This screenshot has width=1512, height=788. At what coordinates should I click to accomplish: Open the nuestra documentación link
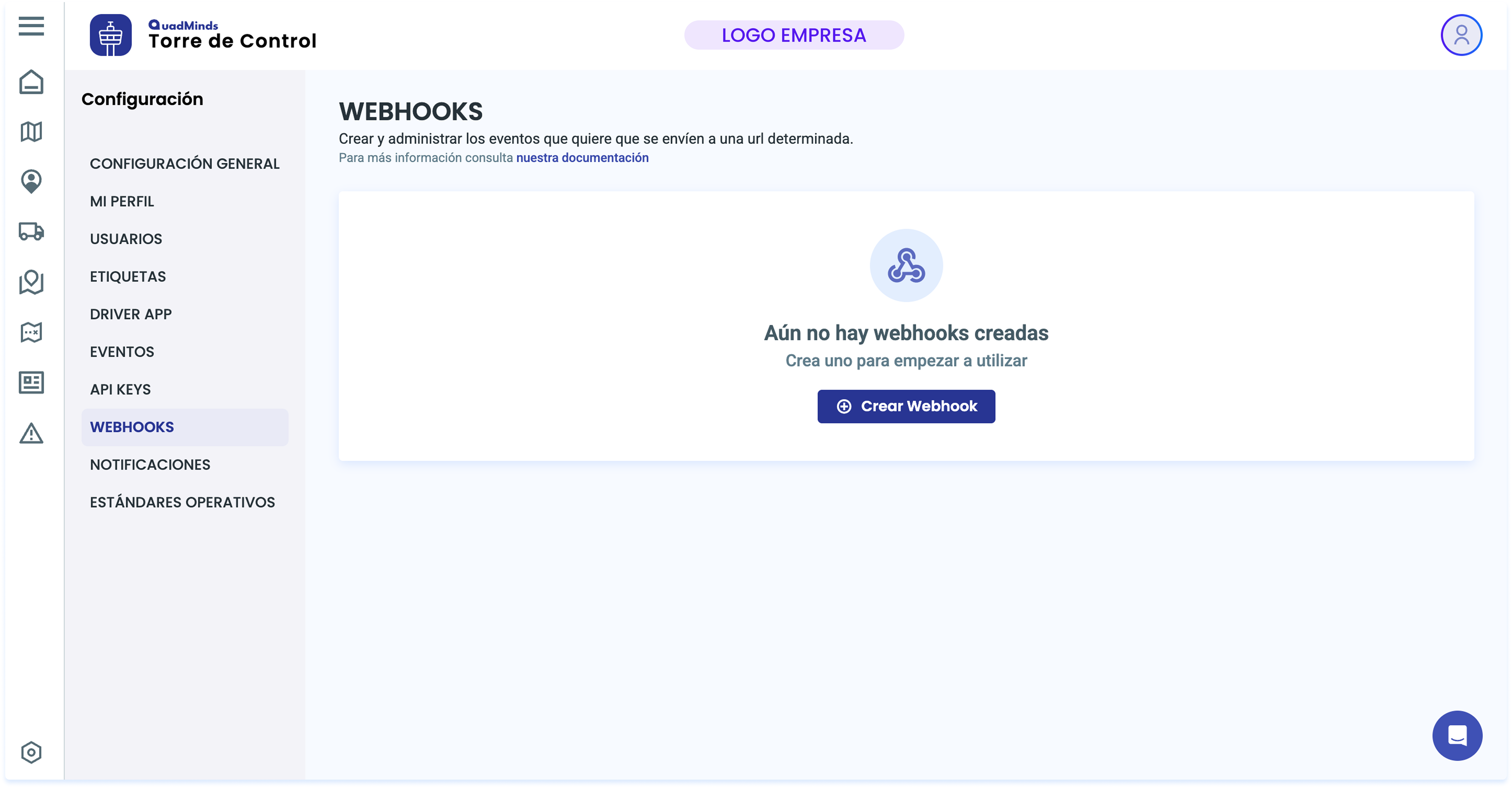[582, 158]
